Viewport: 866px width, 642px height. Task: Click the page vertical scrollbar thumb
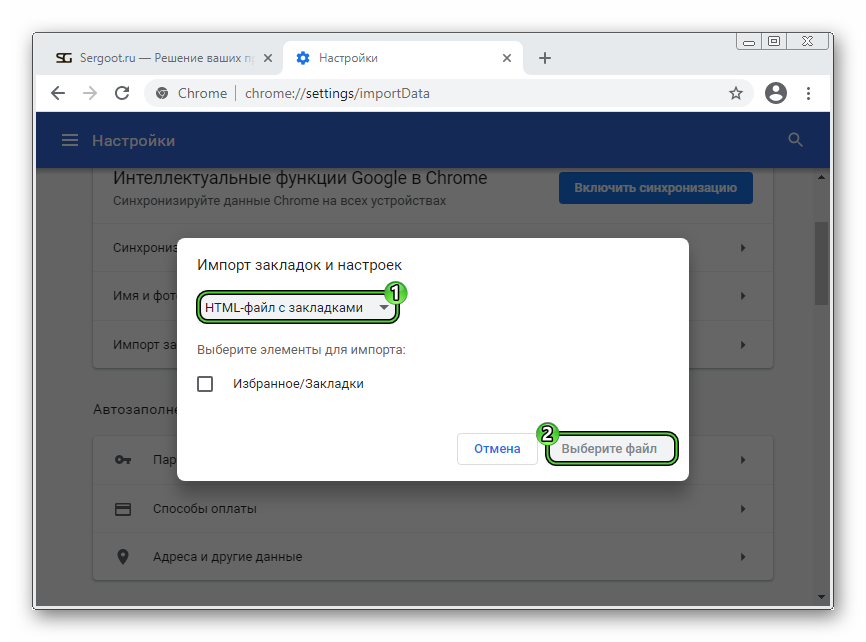(x=821, y=263)
